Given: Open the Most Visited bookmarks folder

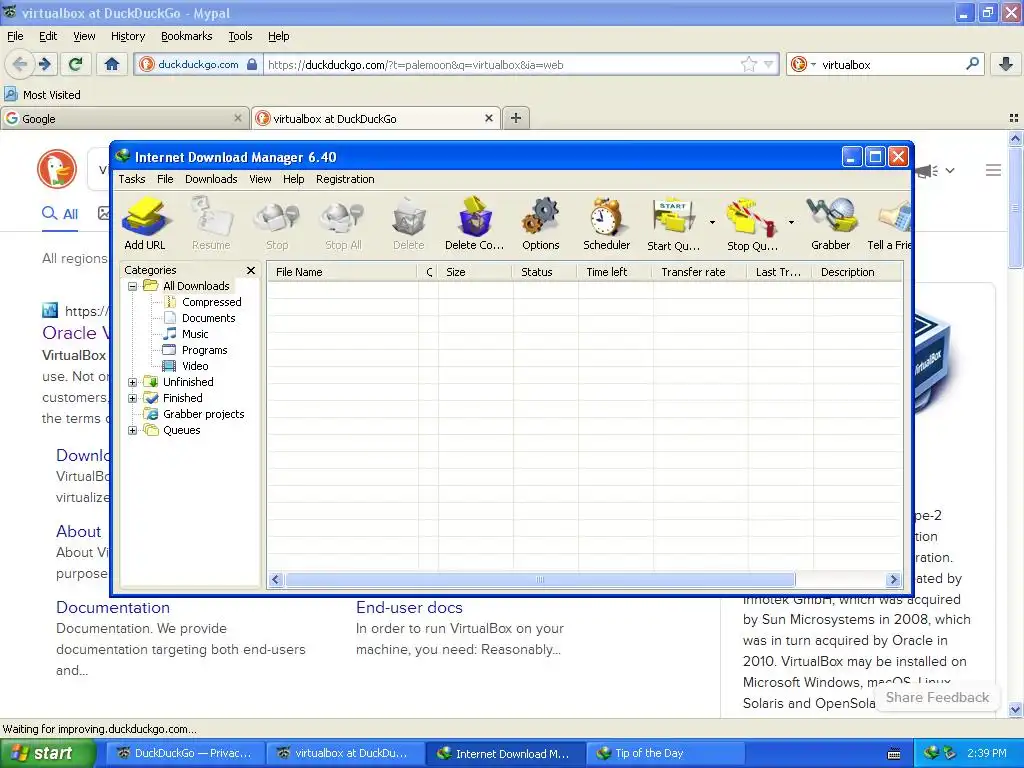Looking at the screenshot, I should [43, 95].
